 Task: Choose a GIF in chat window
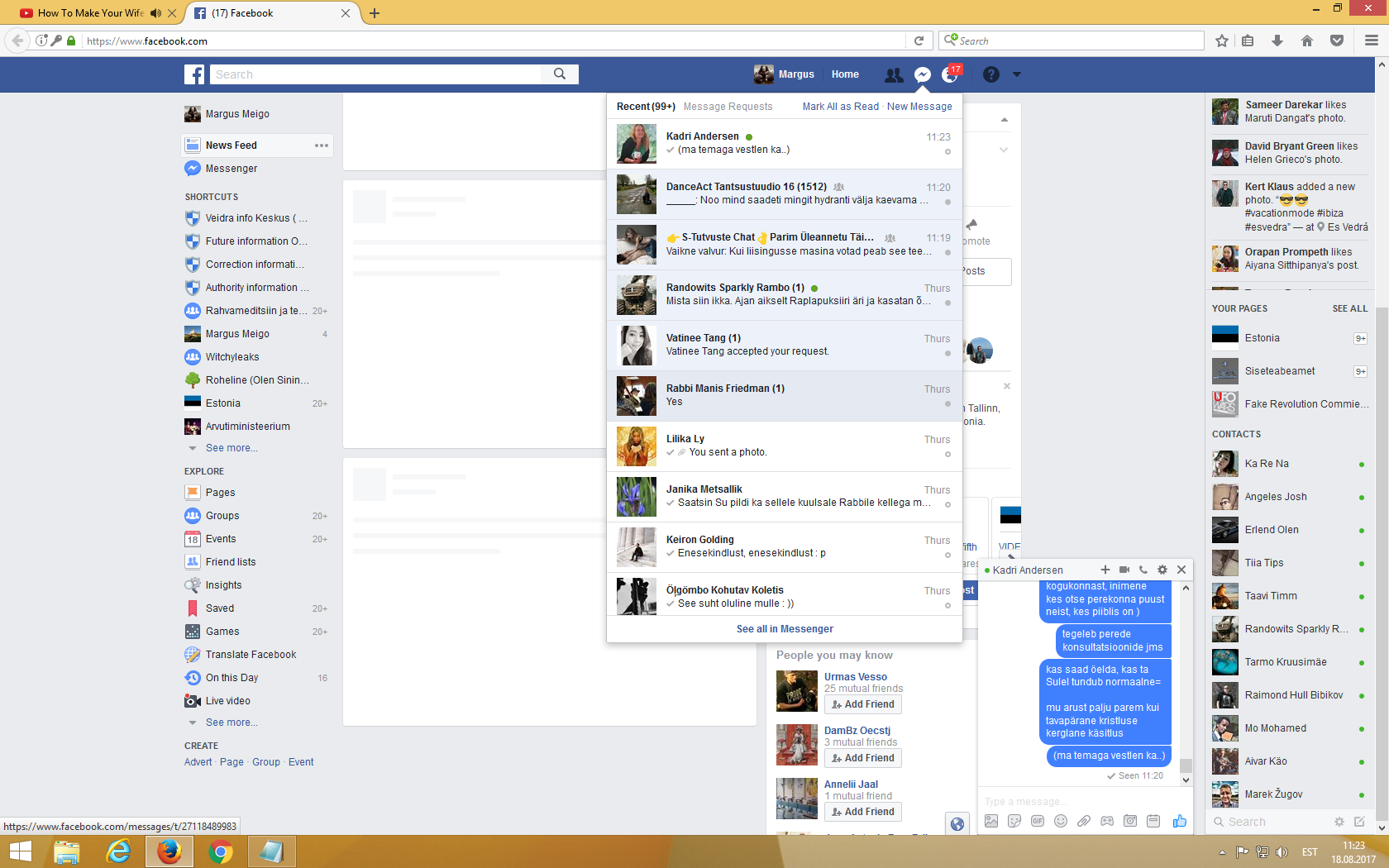[1038, 821]
